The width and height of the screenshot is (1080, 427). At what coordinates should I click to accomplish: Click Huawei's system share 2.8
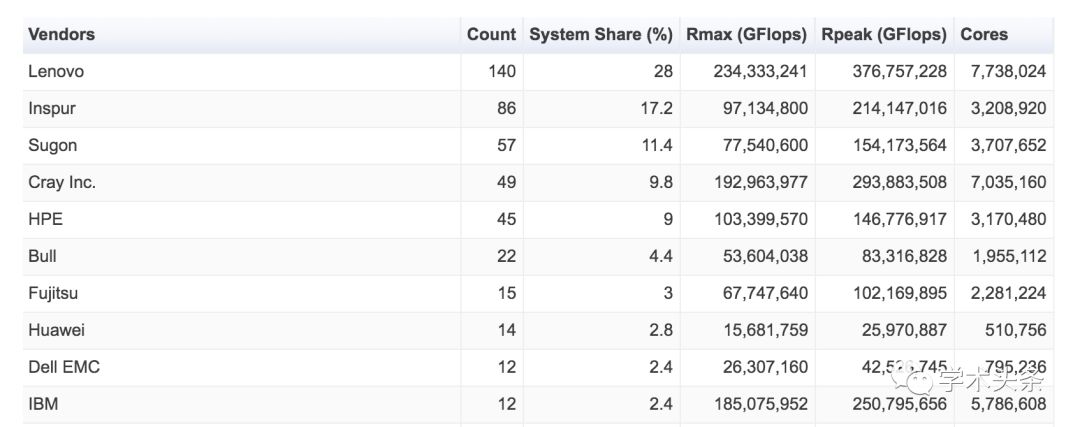tap(661, 330)
